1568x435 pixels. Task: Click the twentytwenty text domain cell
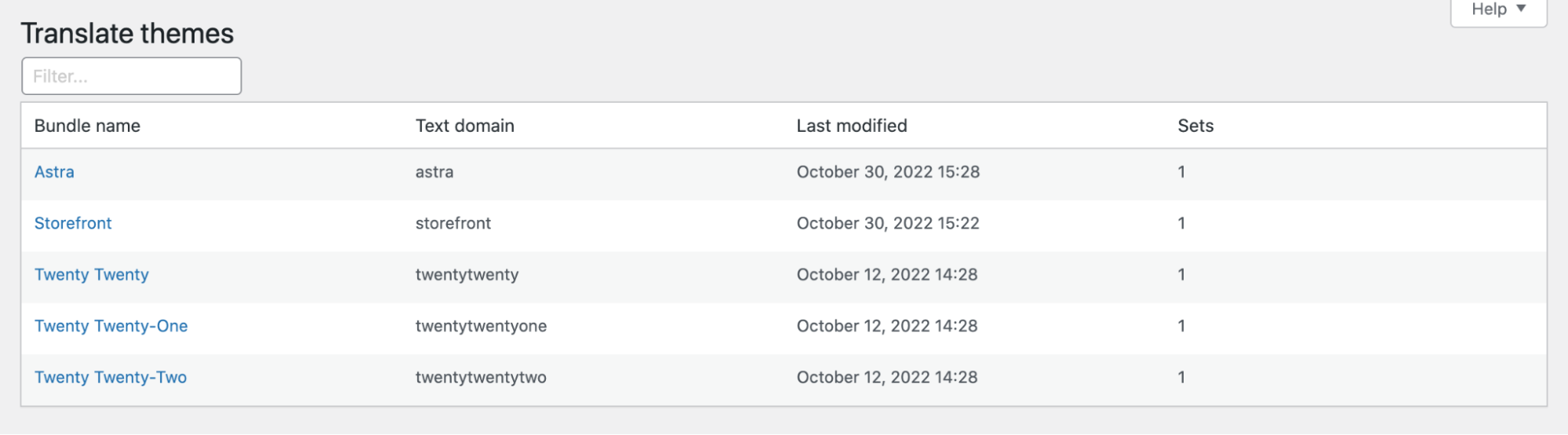click(x=467, y=275)
